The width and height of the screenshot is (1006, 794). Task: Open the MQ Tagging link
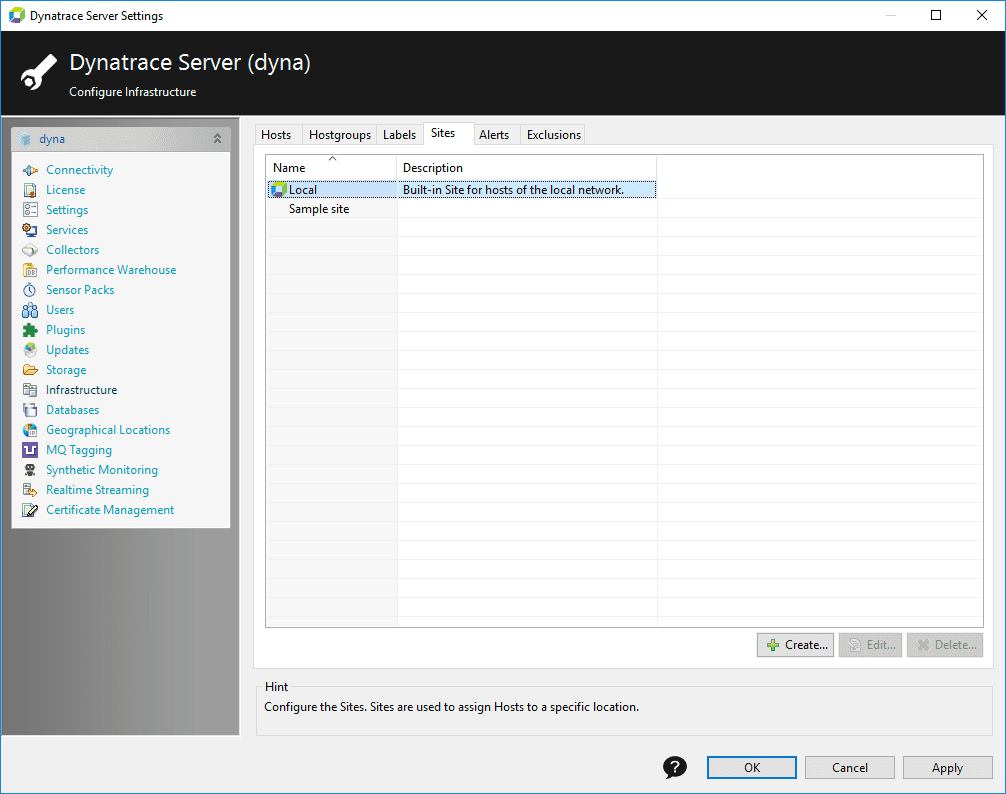[79, 450]
